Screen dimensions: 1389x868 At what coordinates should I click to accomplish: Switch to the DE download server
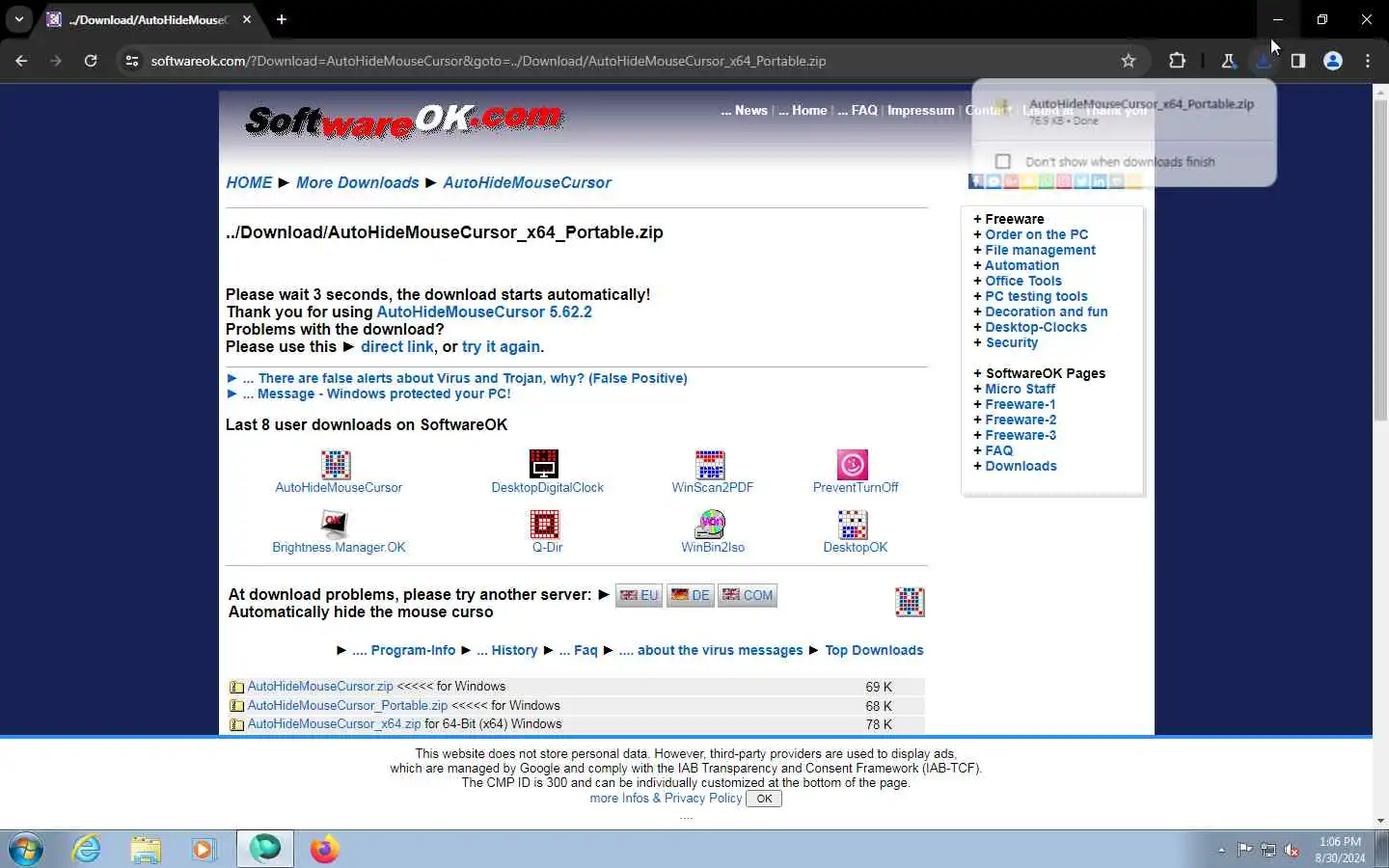(690, 595)
